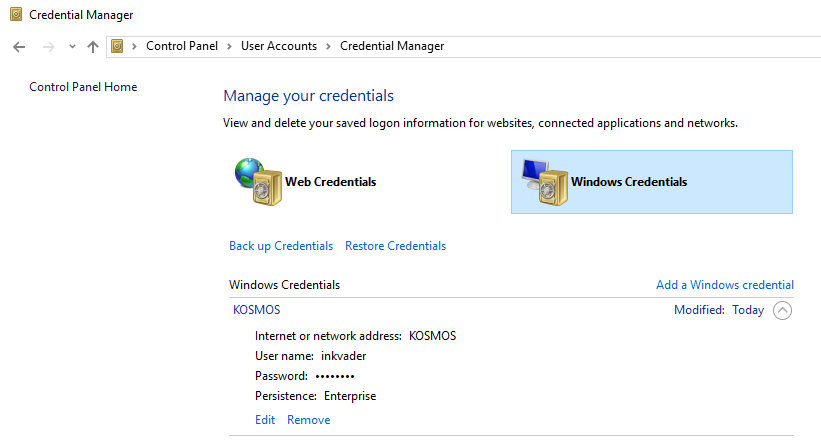
Task: Click the Back navigation arrow
Action: (19, 47)
